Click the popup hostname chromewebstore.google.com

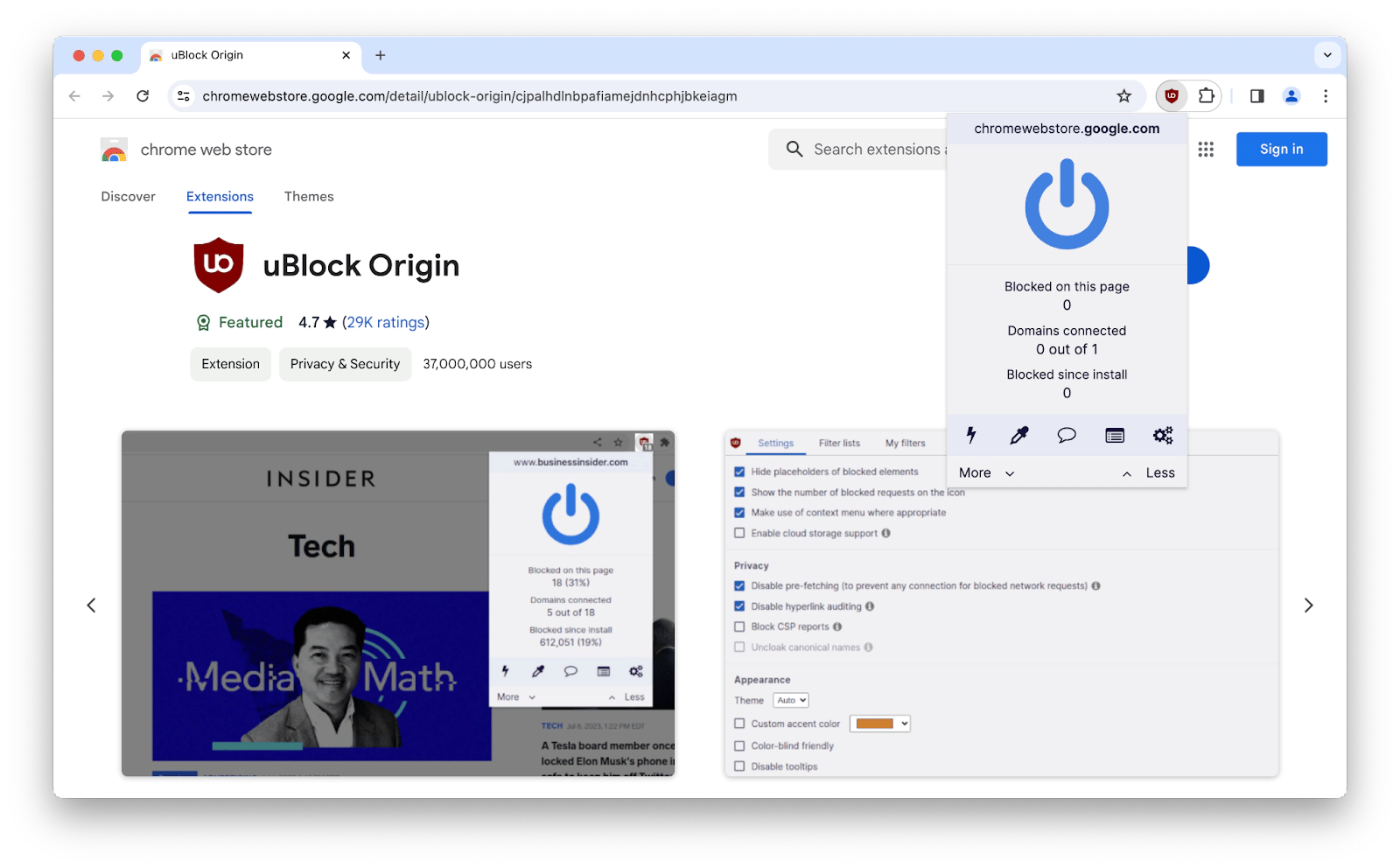[1067, 129]
